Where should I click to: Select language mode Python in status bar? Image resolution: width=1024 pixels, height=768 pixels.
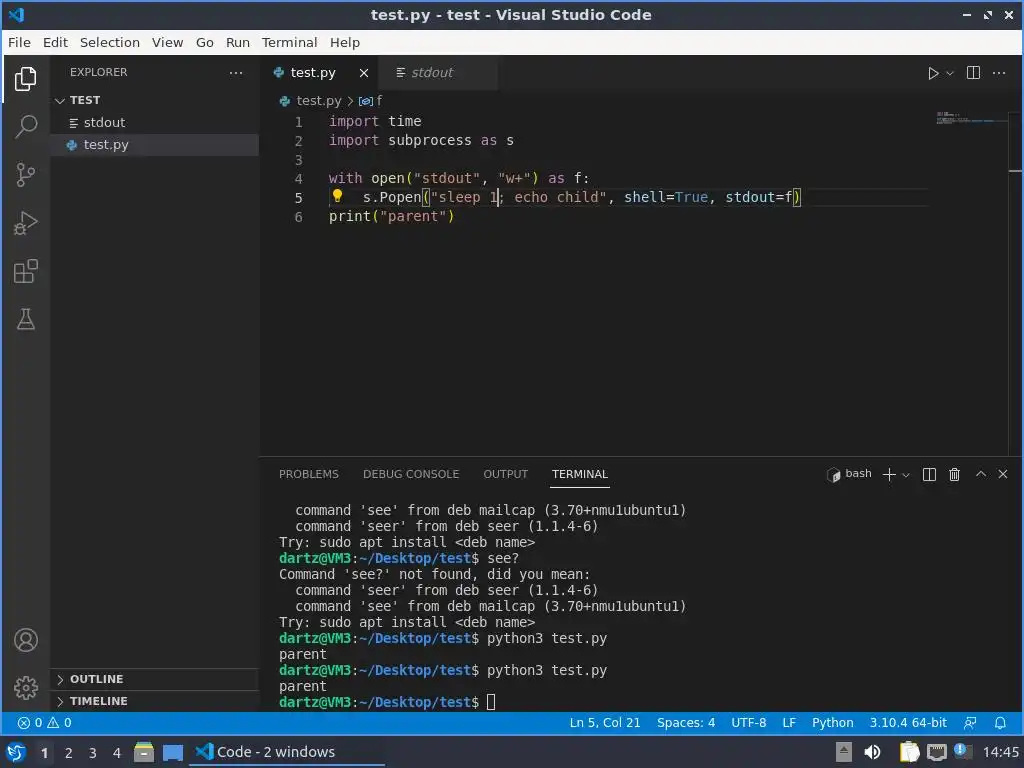pos(833,723)
